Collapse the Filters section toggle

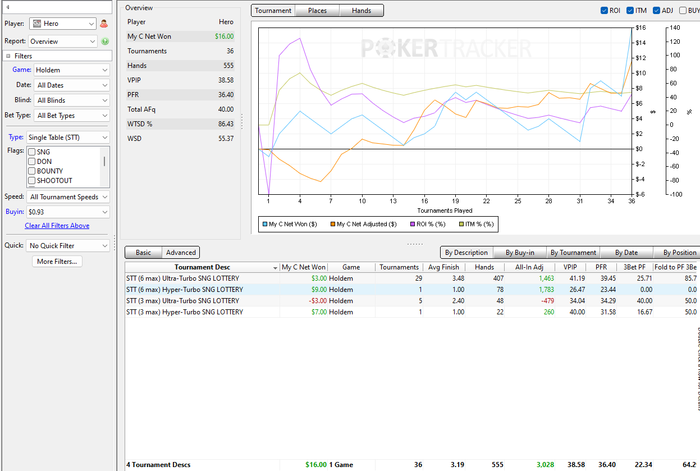tap(8, 56)
